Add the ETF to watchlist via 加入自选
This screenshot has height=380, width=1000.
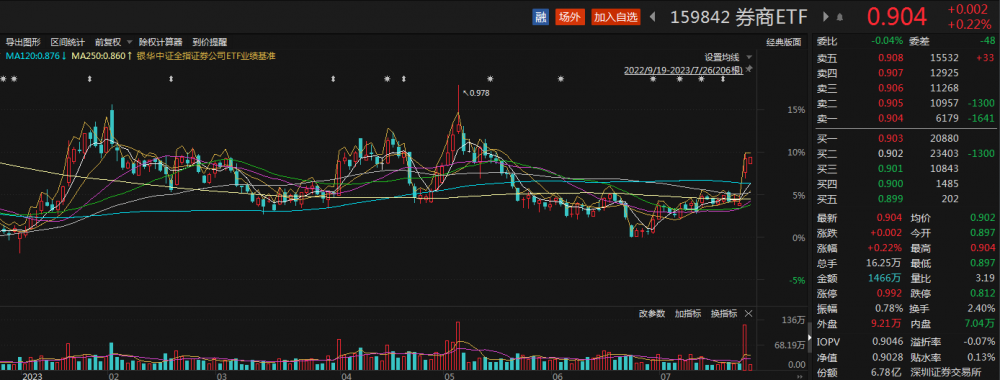click(615, 17)
